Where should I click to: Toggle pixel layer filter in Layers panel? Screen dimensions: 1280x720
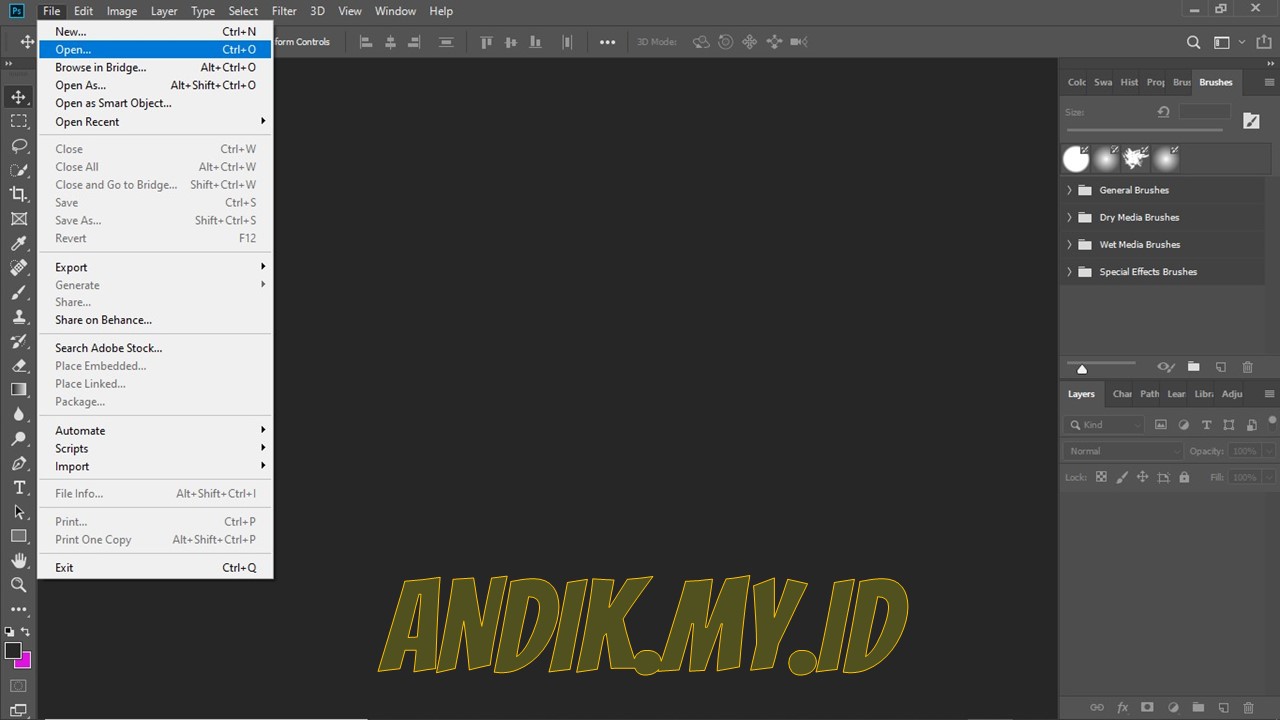click(1161, 425)
